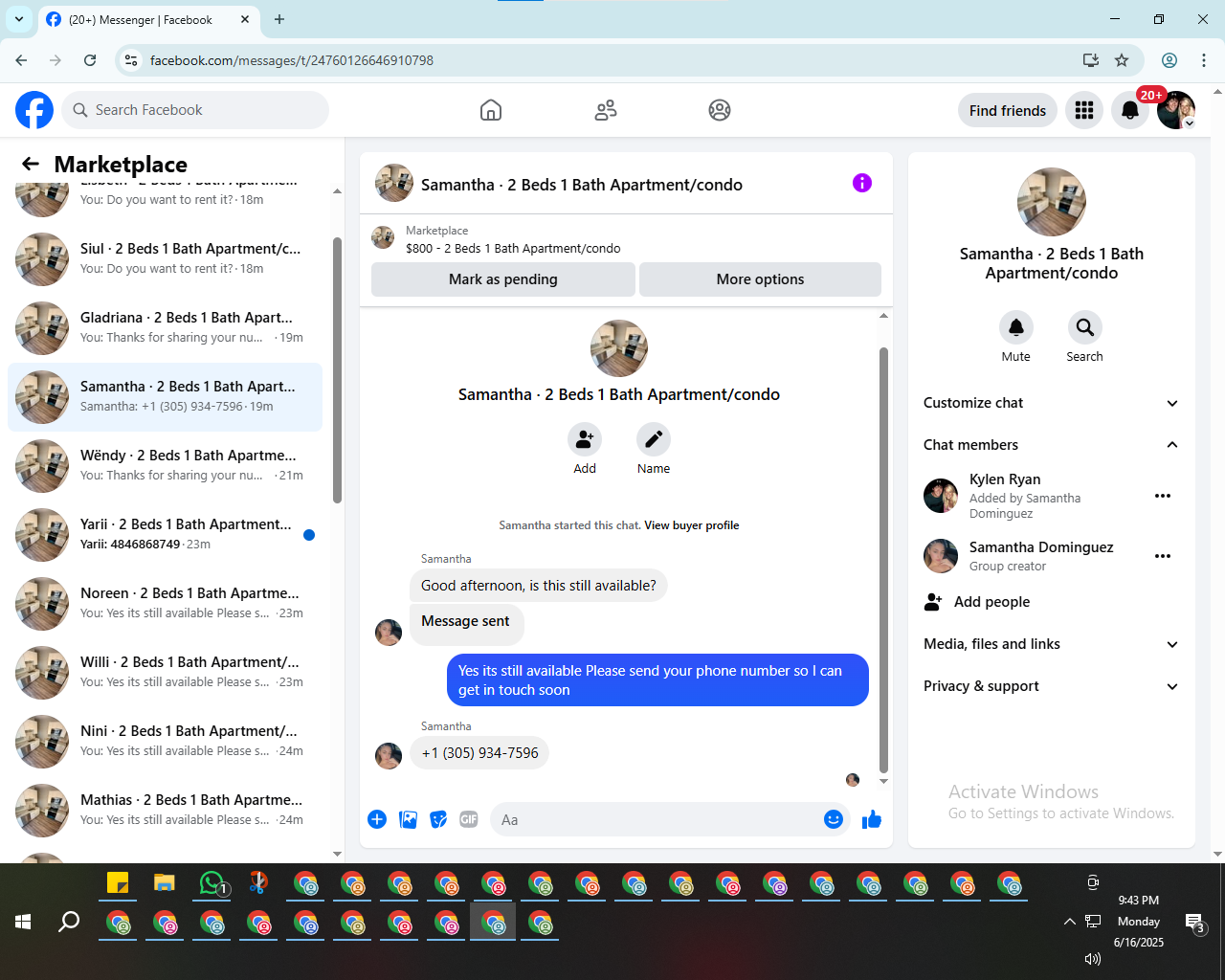Screen dimensions: 1225x980
Task: Open the Windows Start menu
Action: [23, 922]
